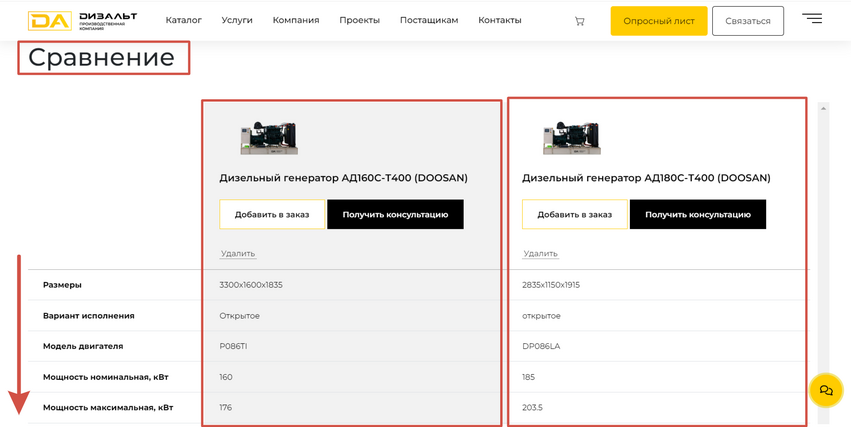Viewport: 851px width, 427px height.
Task: Get consultation for АД180С-Т400 generator
Action: 698,214
